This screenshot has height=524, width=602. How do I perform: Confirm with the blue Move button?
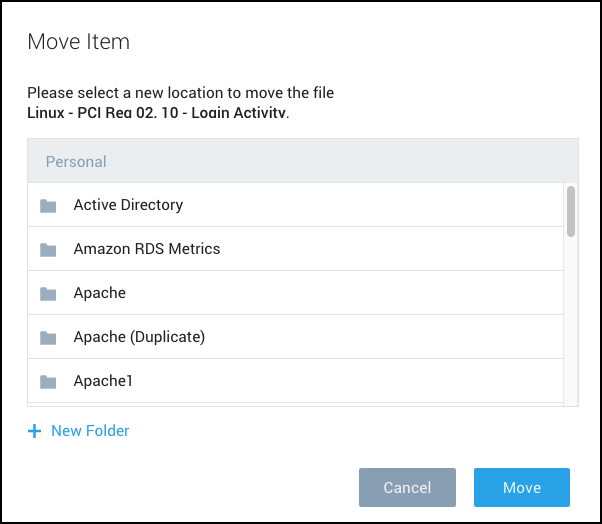[x=521, y=488]
